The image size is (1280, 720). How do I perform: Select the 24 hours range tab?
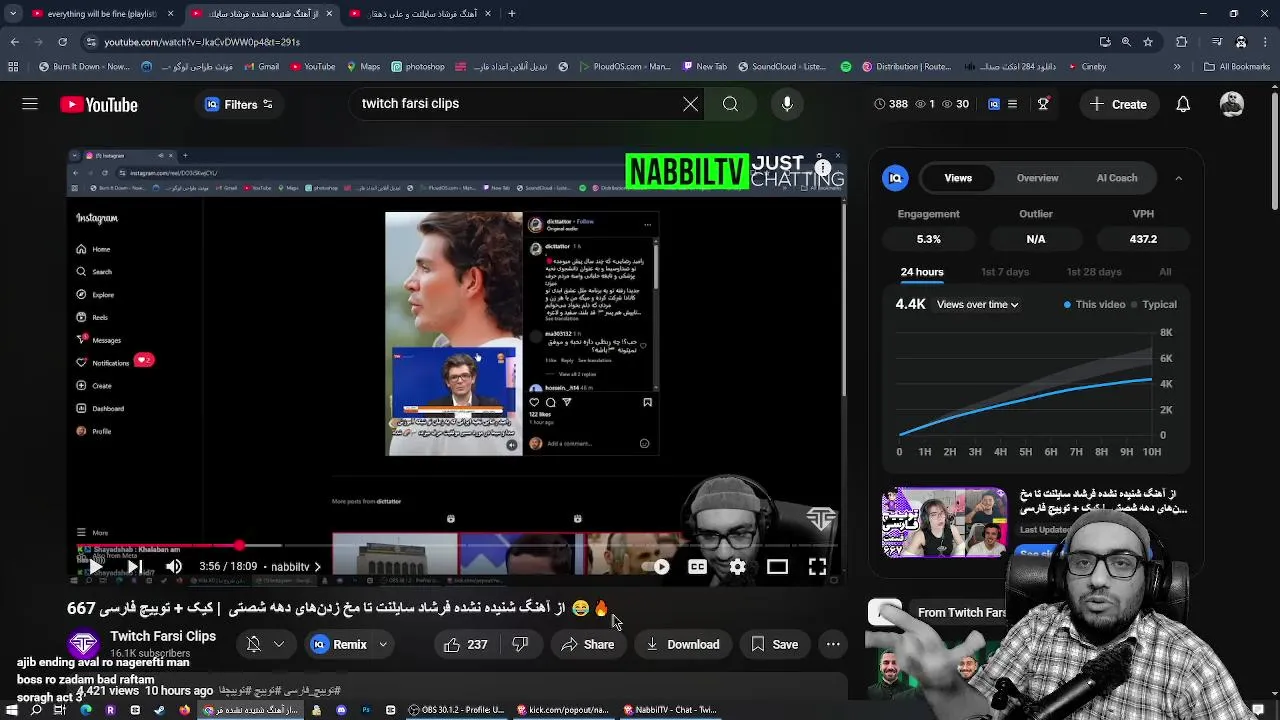[x=922, y=272]
